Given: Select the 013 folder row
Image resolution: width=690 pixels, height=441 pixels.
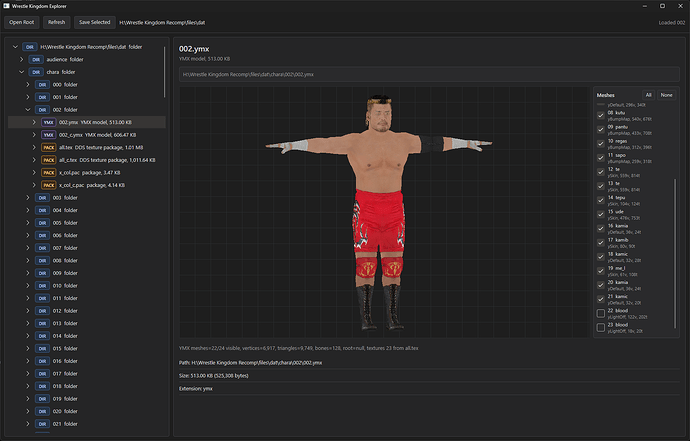Looking at the screenshot, I should tap(87, 323).
